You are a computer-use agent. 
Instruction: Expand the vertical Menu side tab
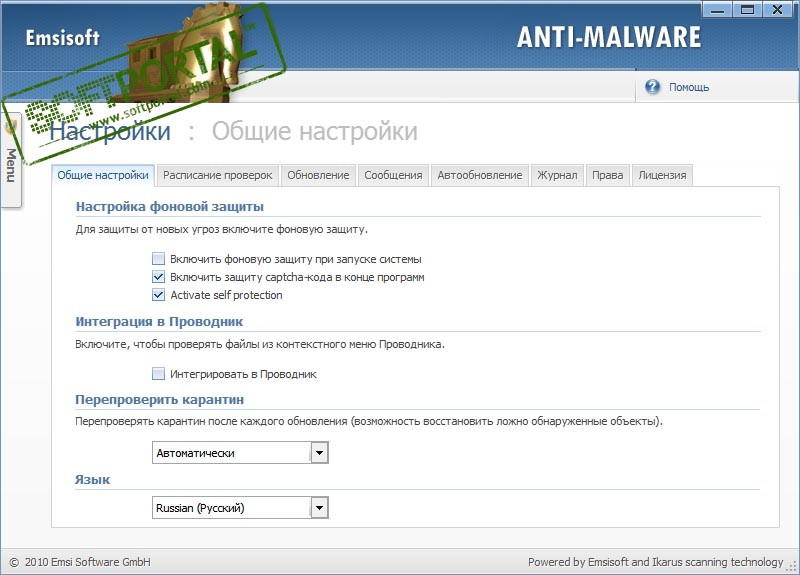click(11, 160)
